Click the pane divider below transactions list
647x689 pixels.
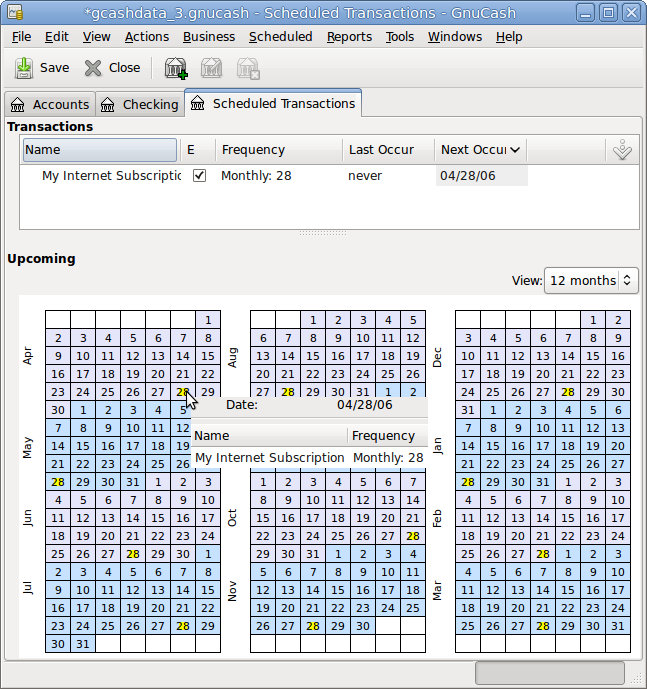pos(323,234)
